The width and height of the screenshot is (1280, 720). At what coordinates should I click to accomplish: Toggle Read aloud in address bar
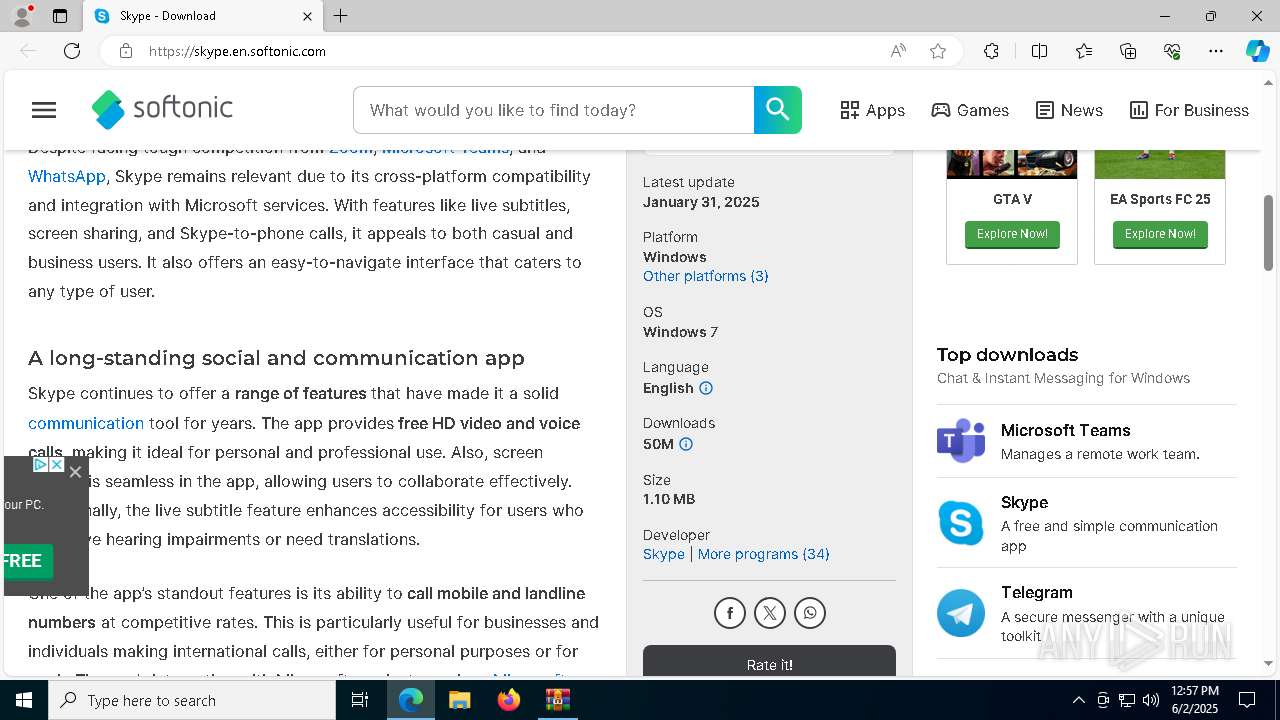click(x=898, y=51)
